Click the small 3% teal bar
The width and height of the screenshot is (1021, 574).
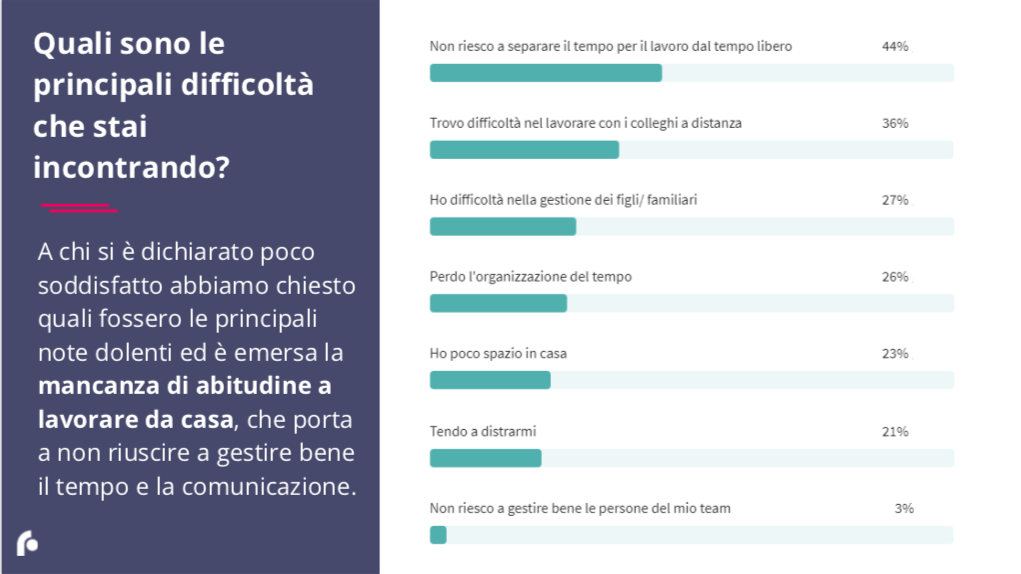(438, 535)
